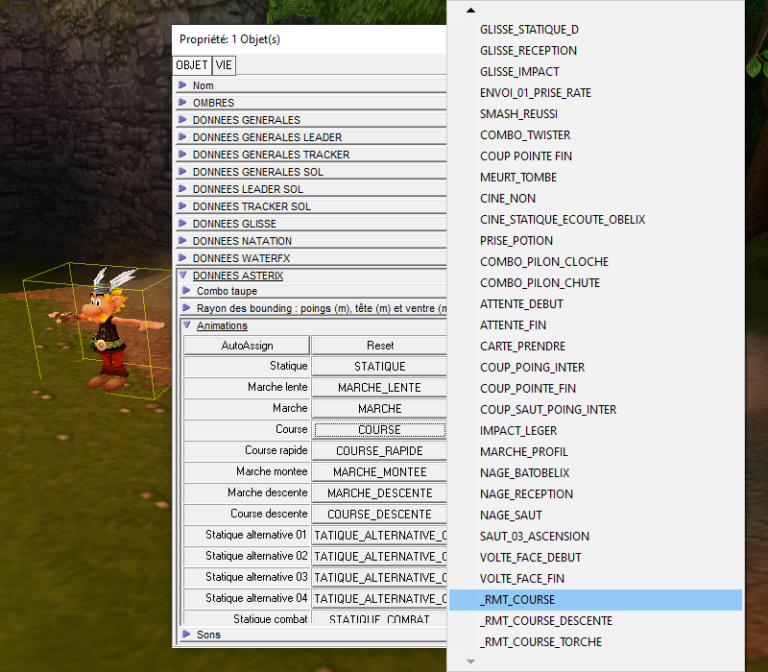Screen dimensions: 768x672
Task: Open the COURSE_DESCENTE animation selector
Action: pyautogui.click(x=379, y=514)
